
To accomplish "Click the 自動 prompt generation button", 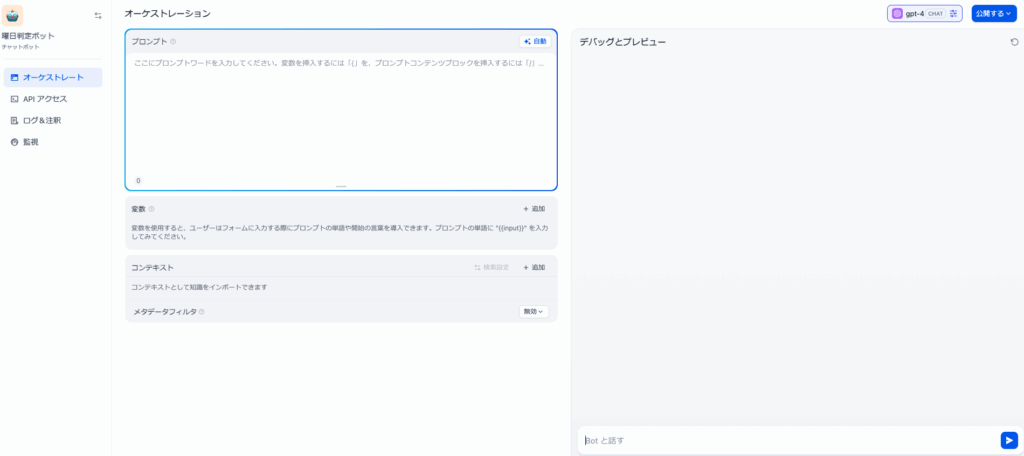I will (x=535, y=42).
